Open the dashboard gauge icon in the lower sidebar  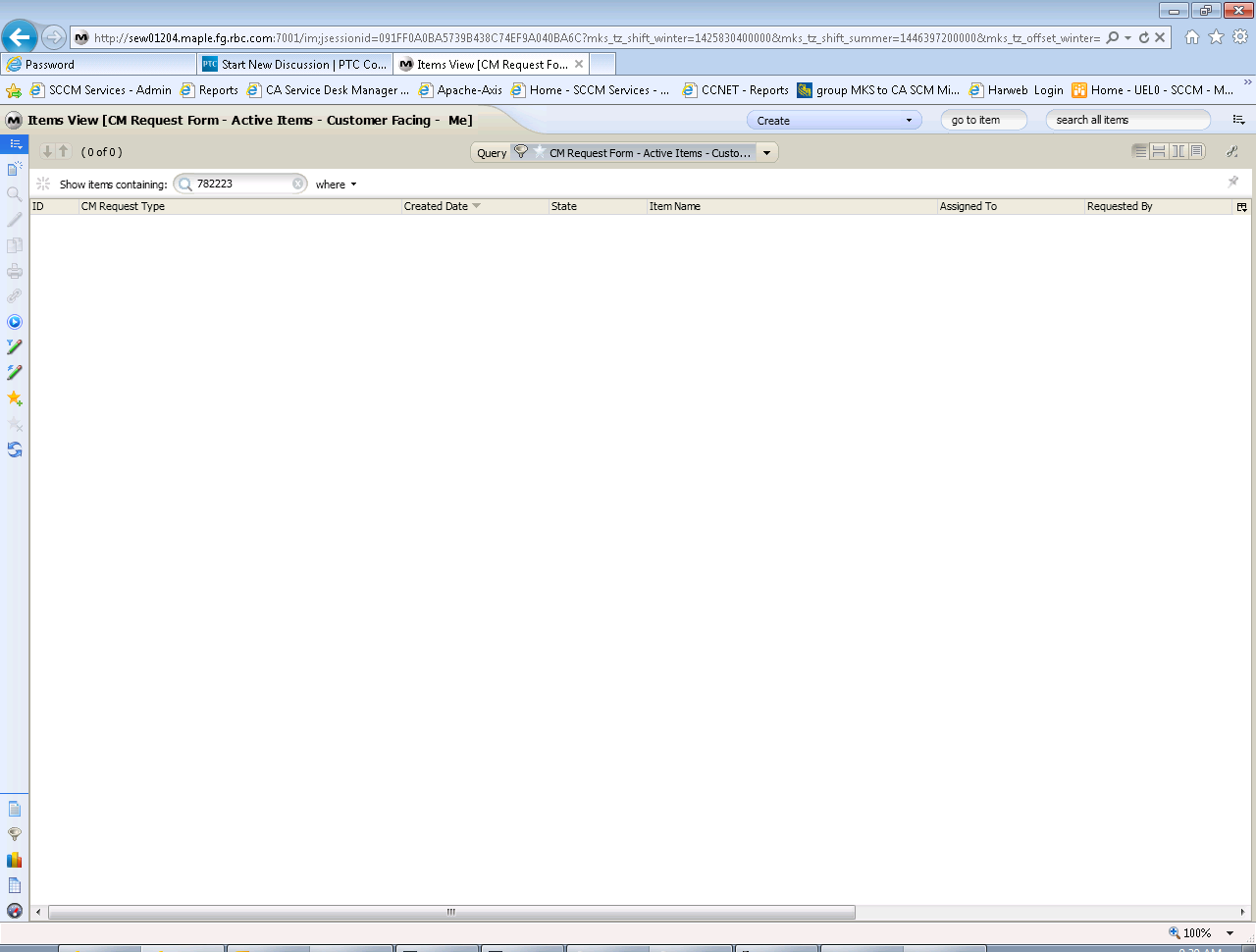click(x=15, y=911)
